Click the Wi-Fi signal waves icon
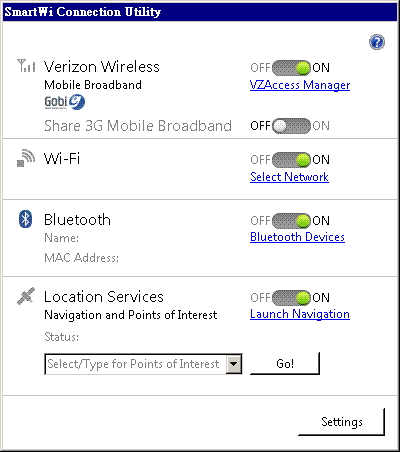 coord(26,158)
